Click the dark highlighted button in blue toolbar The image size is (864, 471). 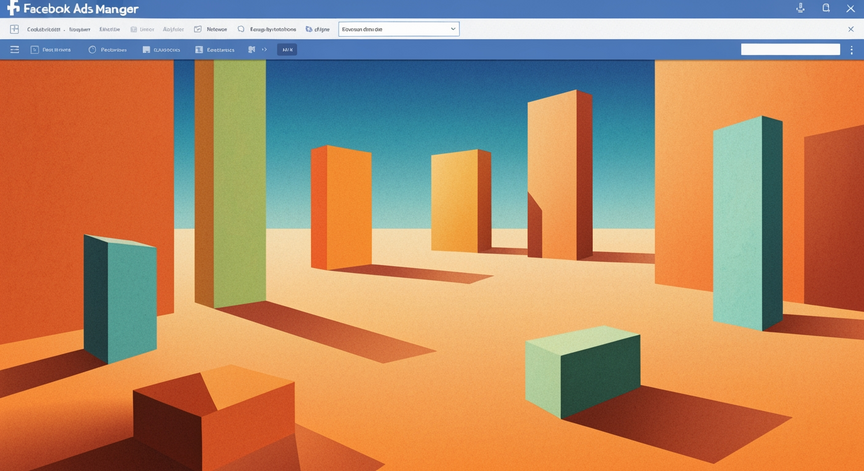click(x=287, y=50)
